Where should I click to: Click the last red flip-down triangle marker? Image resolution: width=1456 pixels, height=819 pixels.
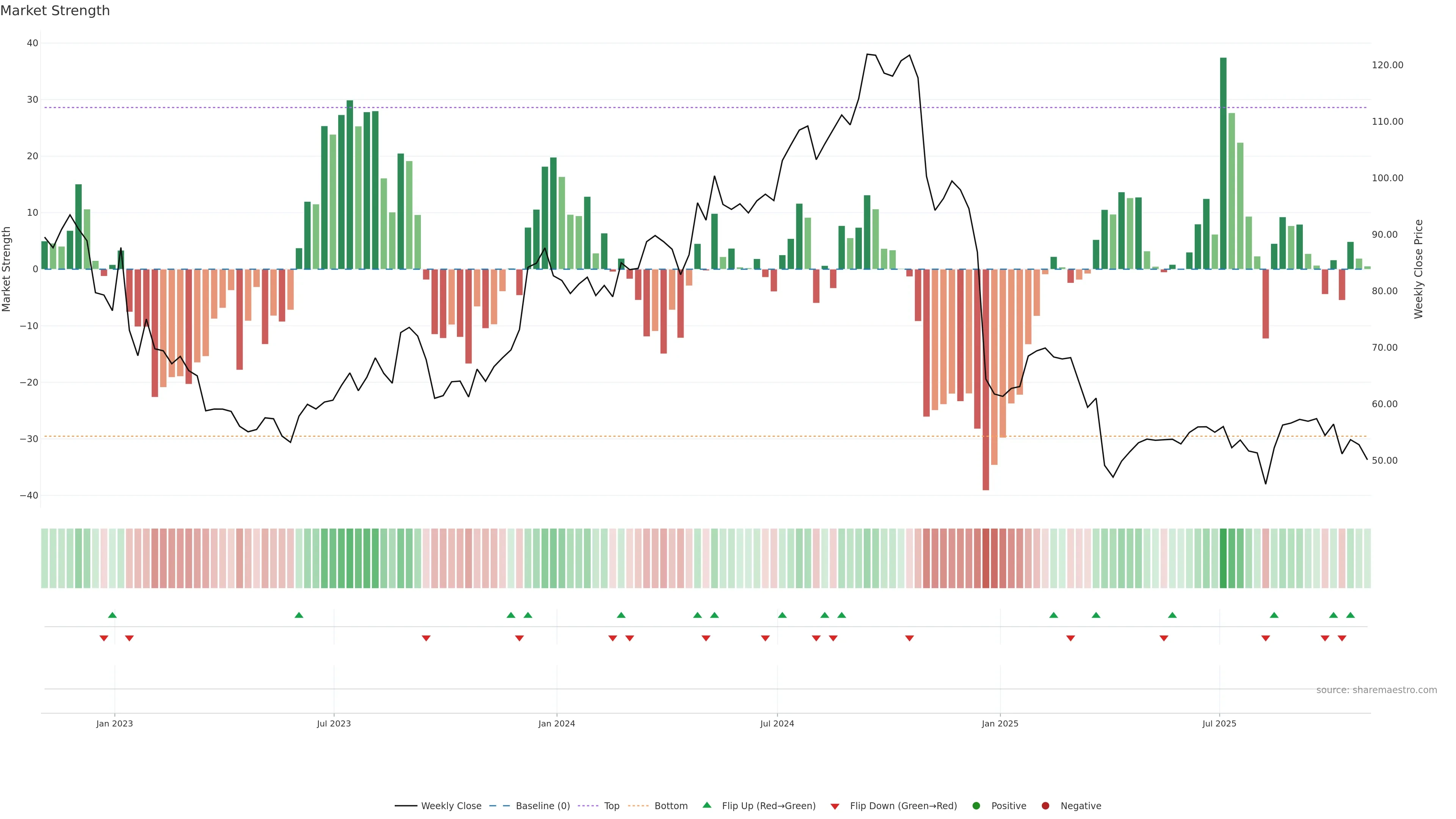(1342, 638)
